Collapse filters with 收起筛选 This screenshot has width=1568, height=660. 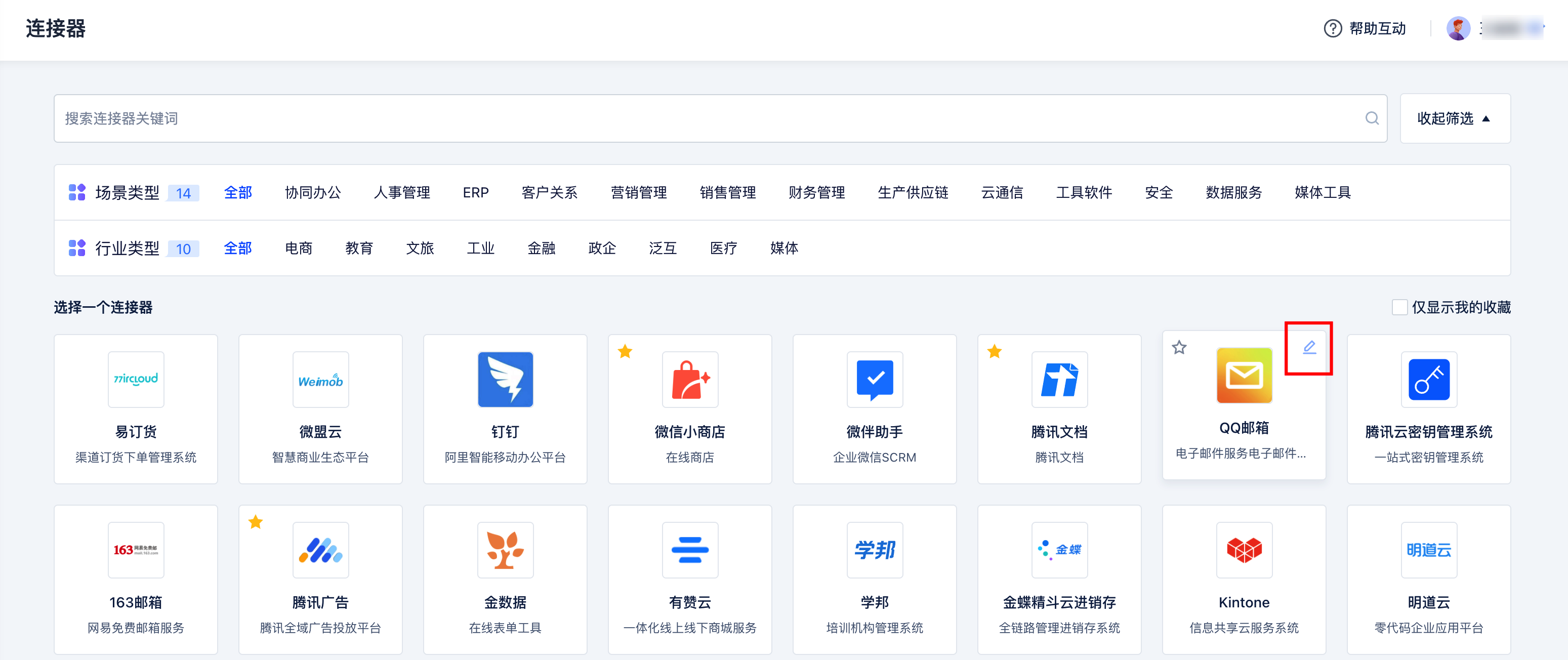pos(1455,118)
